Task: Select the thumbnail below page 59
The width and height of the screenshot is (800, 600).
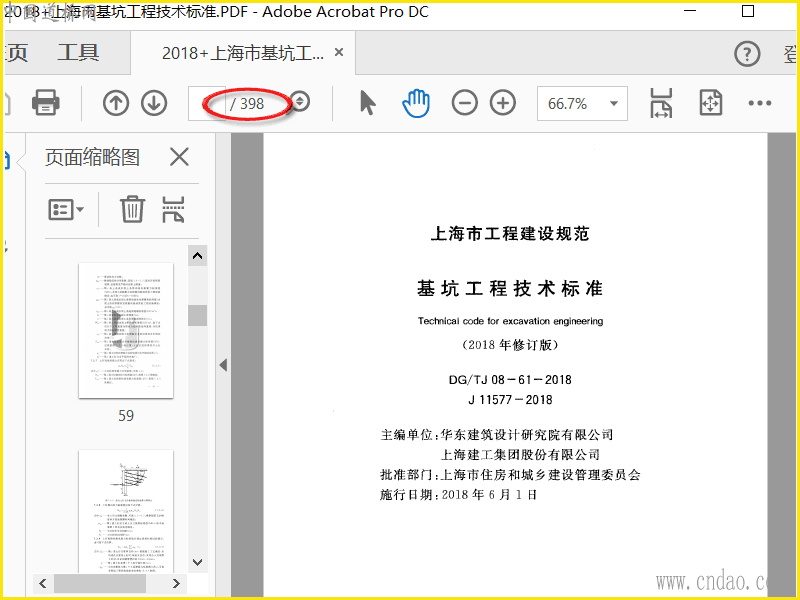Action: (x=126, y=511)
